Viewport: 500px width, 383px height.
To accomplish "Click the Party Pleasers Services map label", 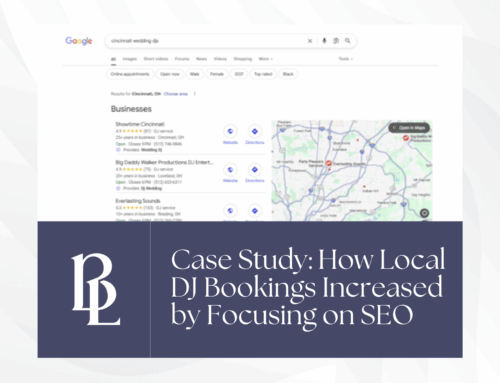I will coord(311,163).
